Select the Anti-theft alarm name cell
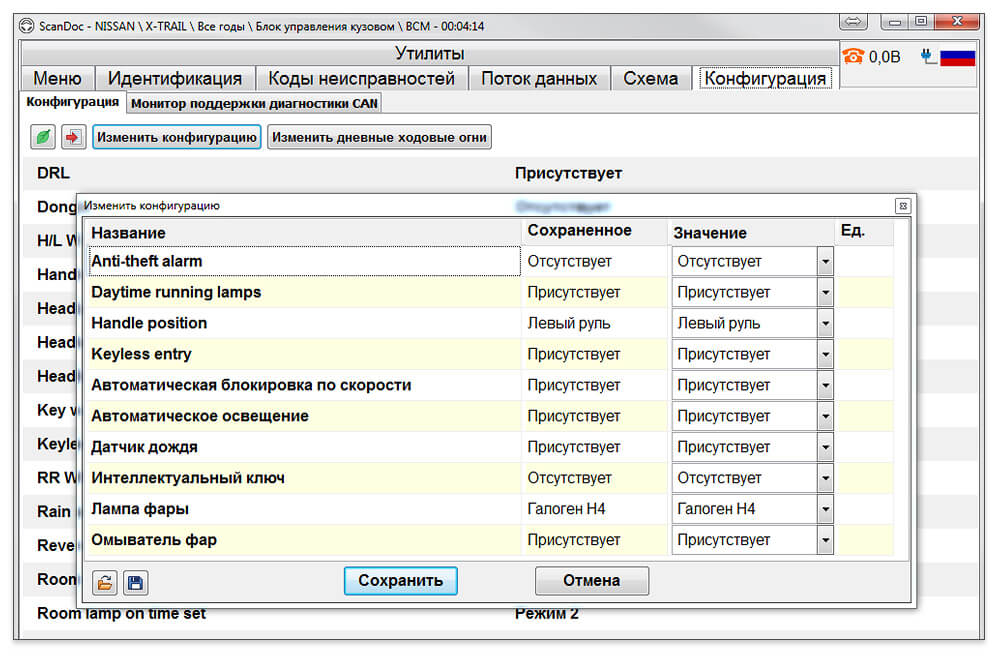This screenshot has width=1000, height=661. 305,262
